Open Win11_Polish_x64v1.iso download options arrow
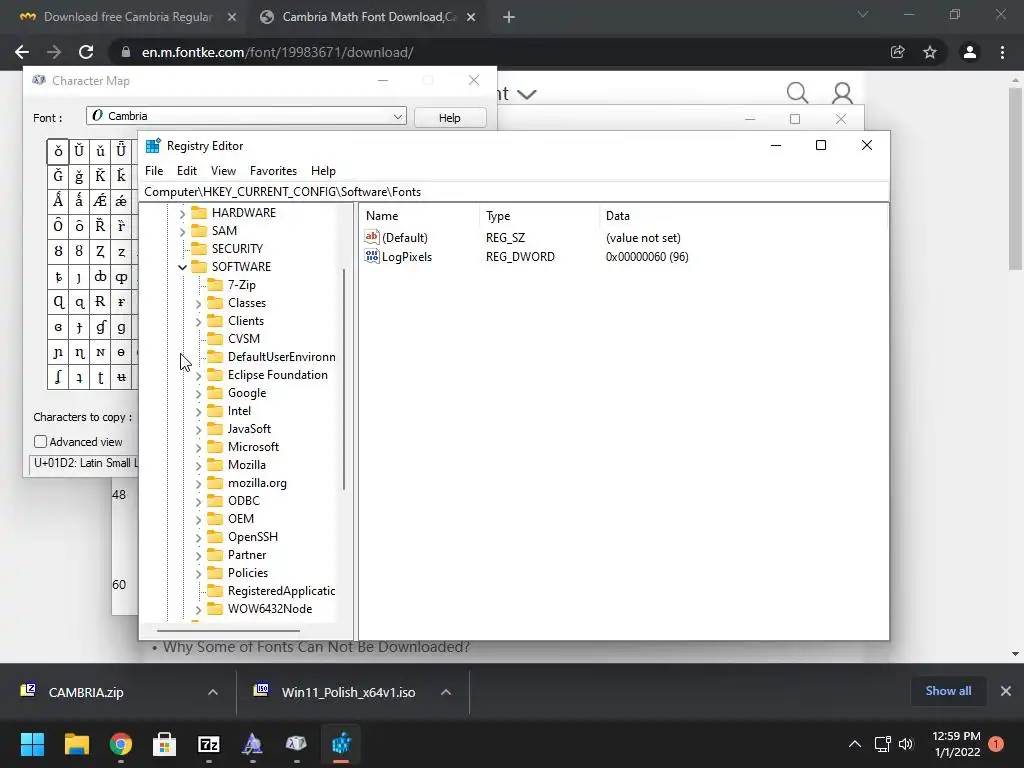This screenshot has height=768, width=1024. [x=446, y=692]
